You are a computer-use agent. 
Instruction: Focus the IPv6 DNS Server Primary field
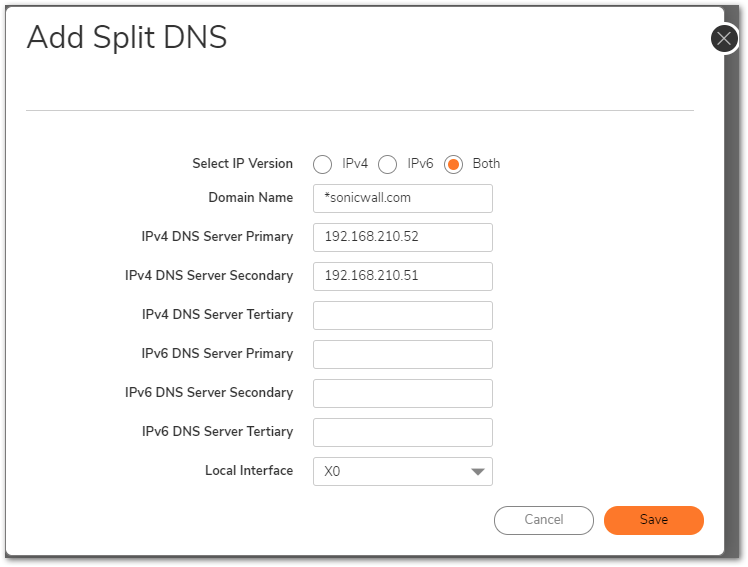(403, 354)
